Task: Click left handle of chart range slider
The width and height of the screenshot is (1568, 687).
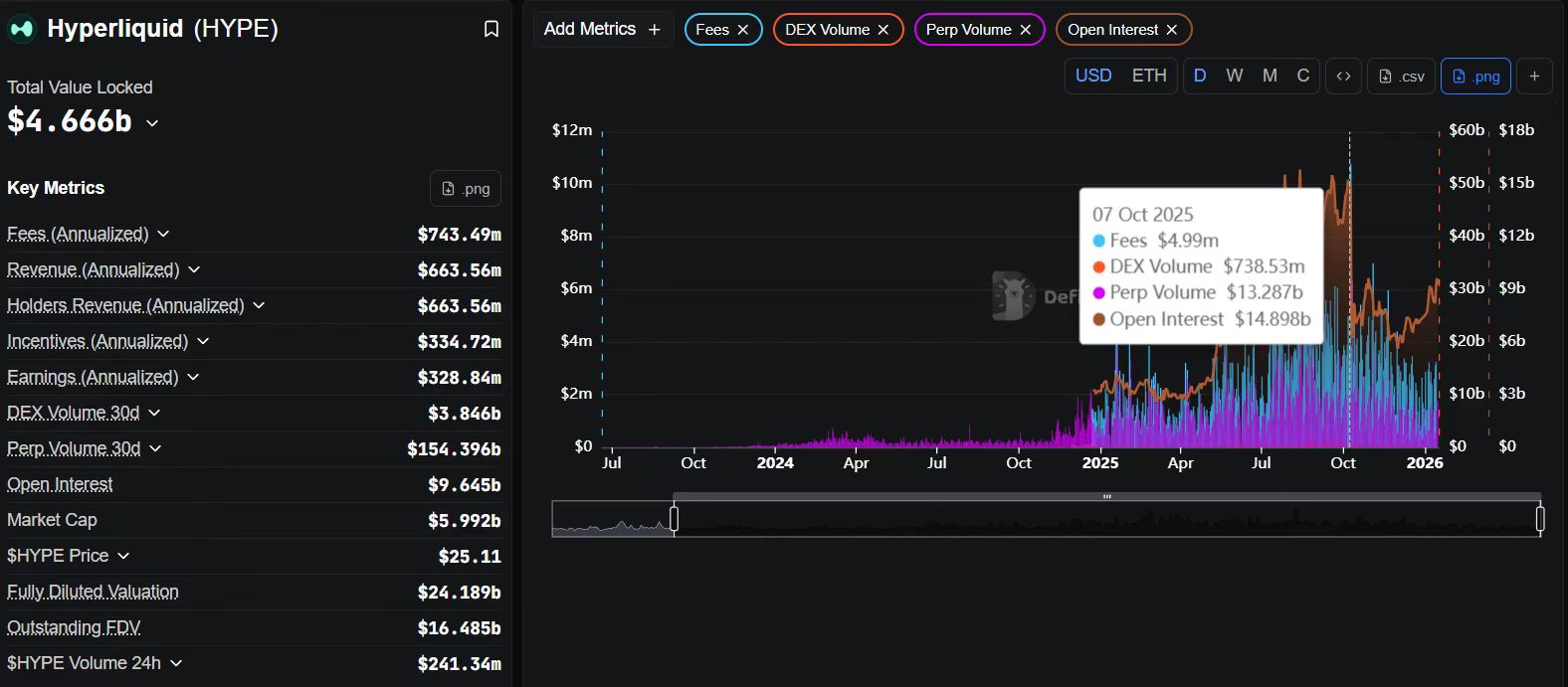Action: (674, 519)
